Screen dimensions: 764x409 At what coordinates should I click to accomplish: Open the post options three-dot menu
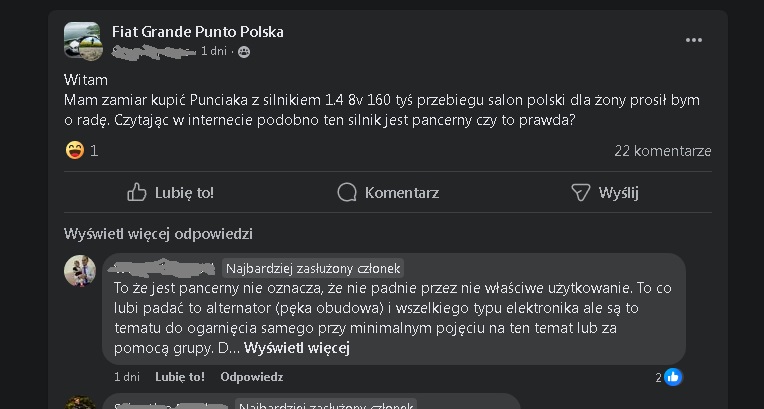693,40
